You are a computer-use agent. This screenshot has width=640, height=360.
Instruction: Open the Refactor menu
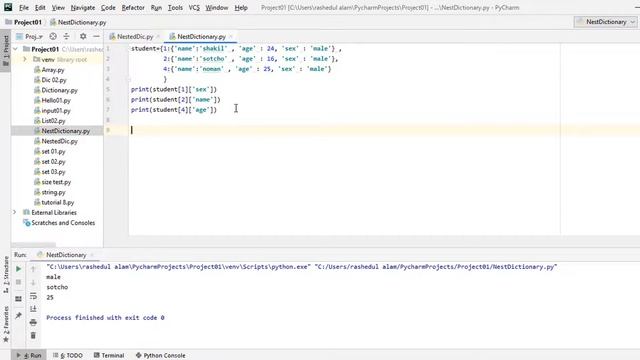coord(133,8)
